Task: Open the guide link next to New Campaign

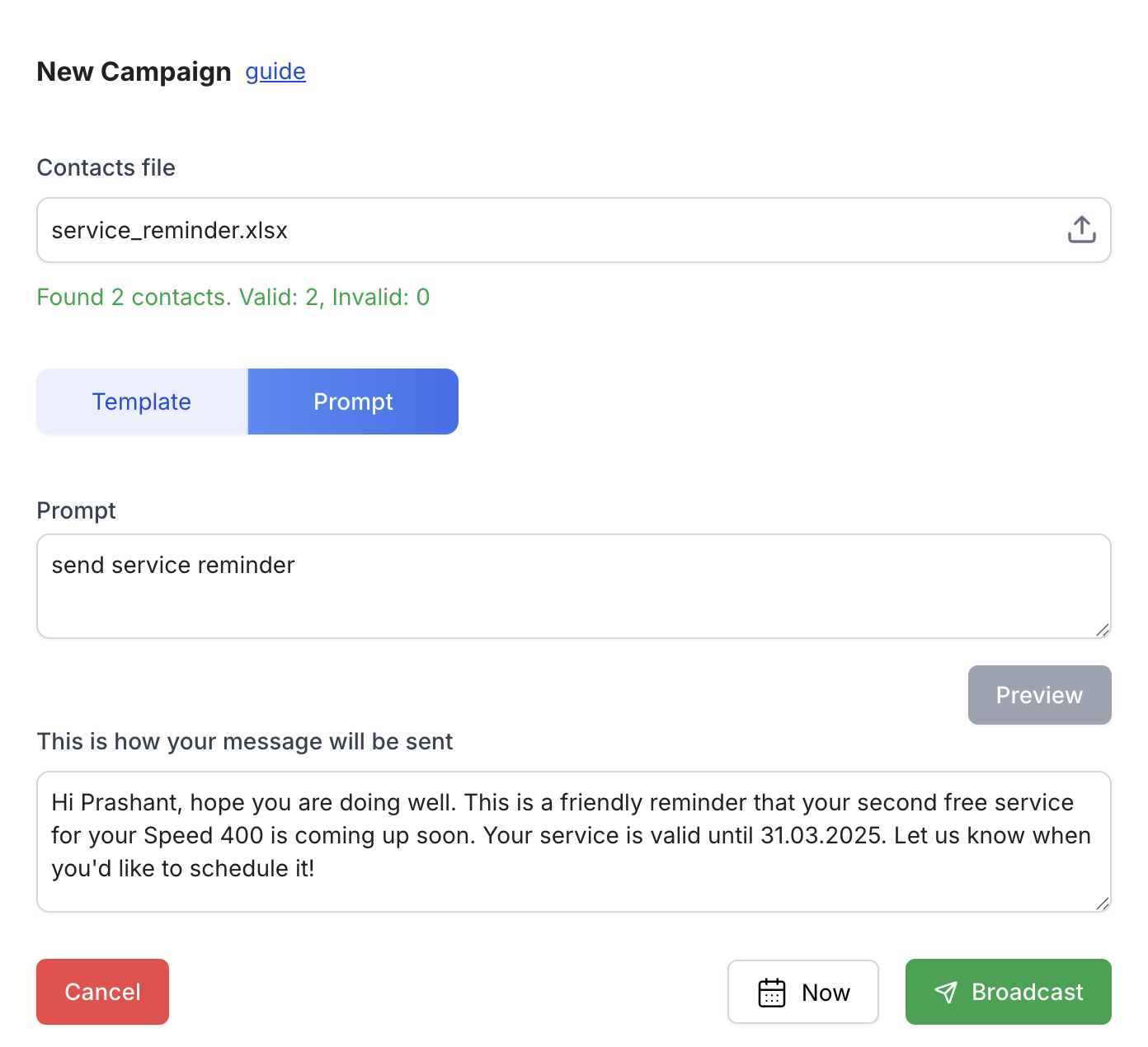Action: tap(275, 72)
